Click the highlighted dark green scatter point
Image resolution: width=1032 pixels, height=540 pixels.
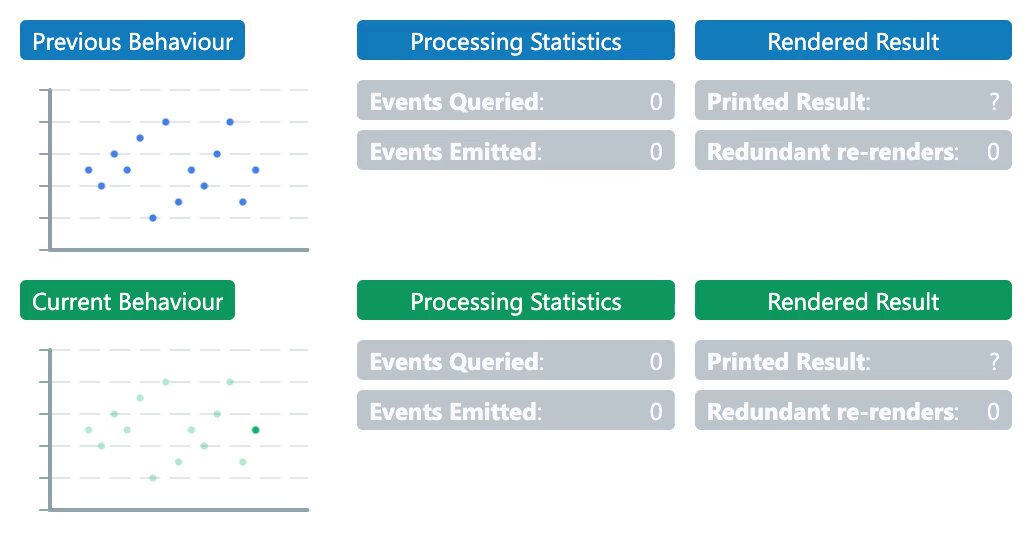(255, 430)
